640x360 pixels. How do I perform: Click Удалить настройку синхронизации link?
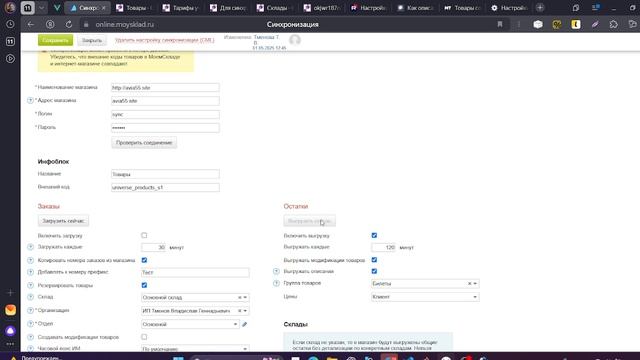(x=164, y=40)
